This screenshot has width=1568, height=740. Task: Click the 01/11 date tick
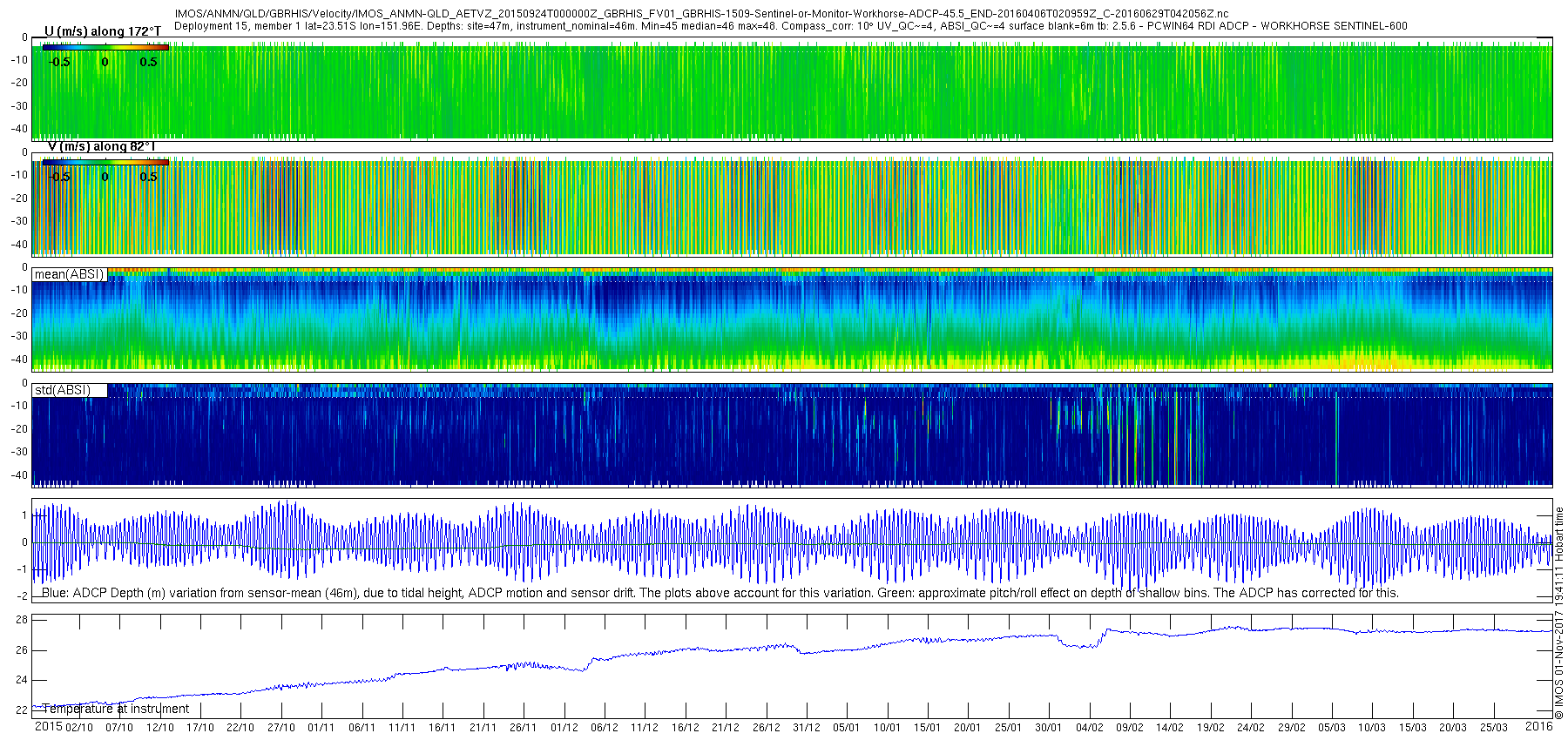pos(321,728)
